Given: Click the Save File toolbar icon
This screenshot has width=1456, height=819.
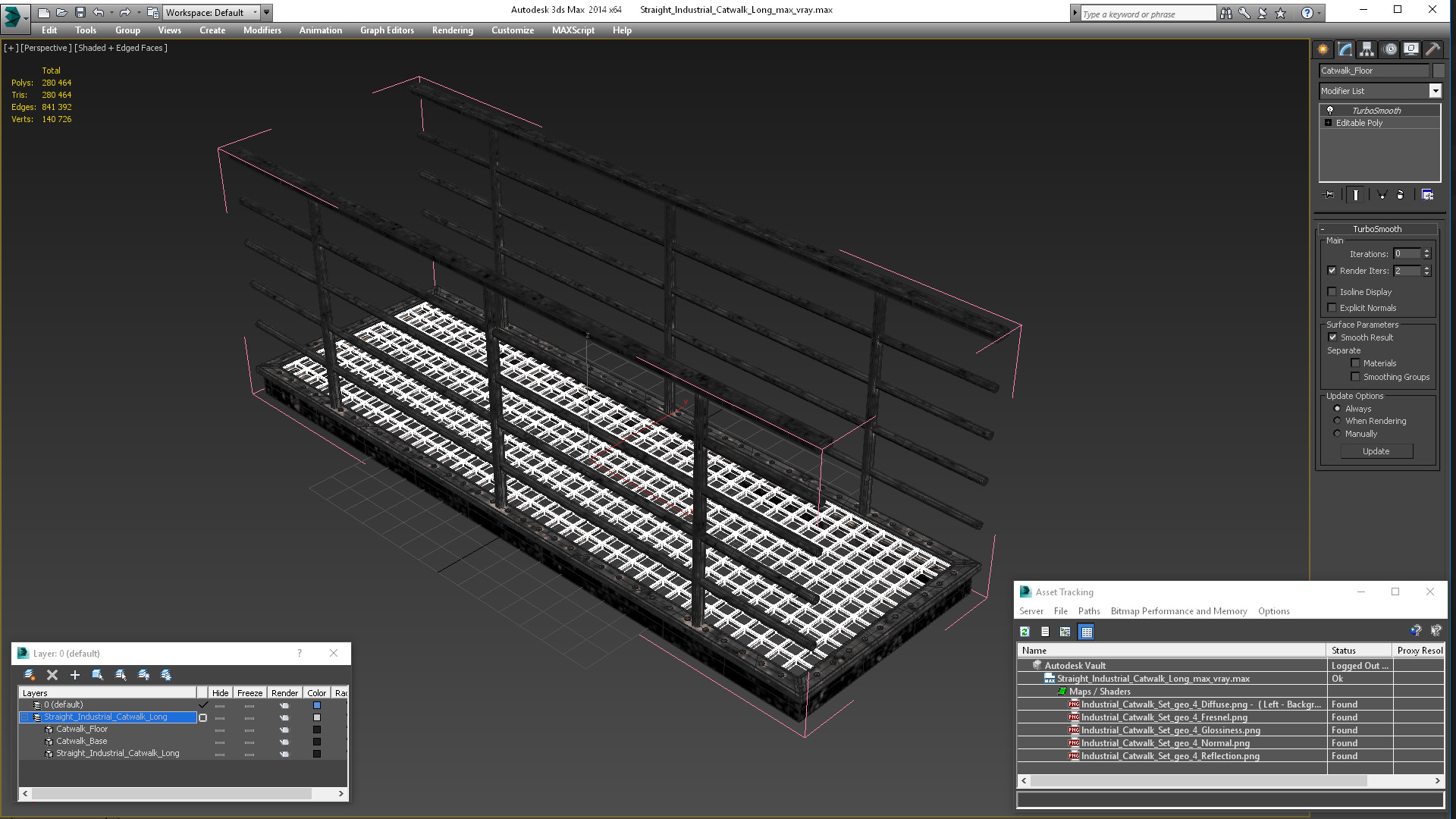Looking at the screenshot, I should pos(80,12).
